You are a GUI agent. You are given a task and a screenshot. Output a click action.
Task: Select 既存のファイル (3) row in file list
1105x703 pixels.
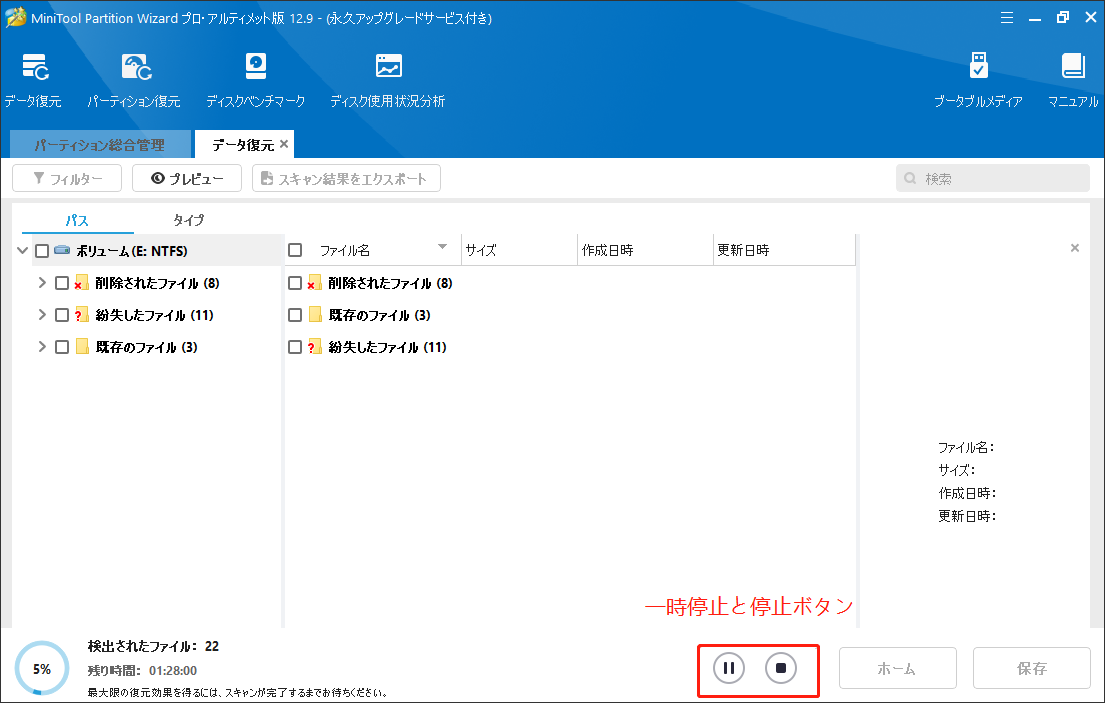click(x=380, y=315)
